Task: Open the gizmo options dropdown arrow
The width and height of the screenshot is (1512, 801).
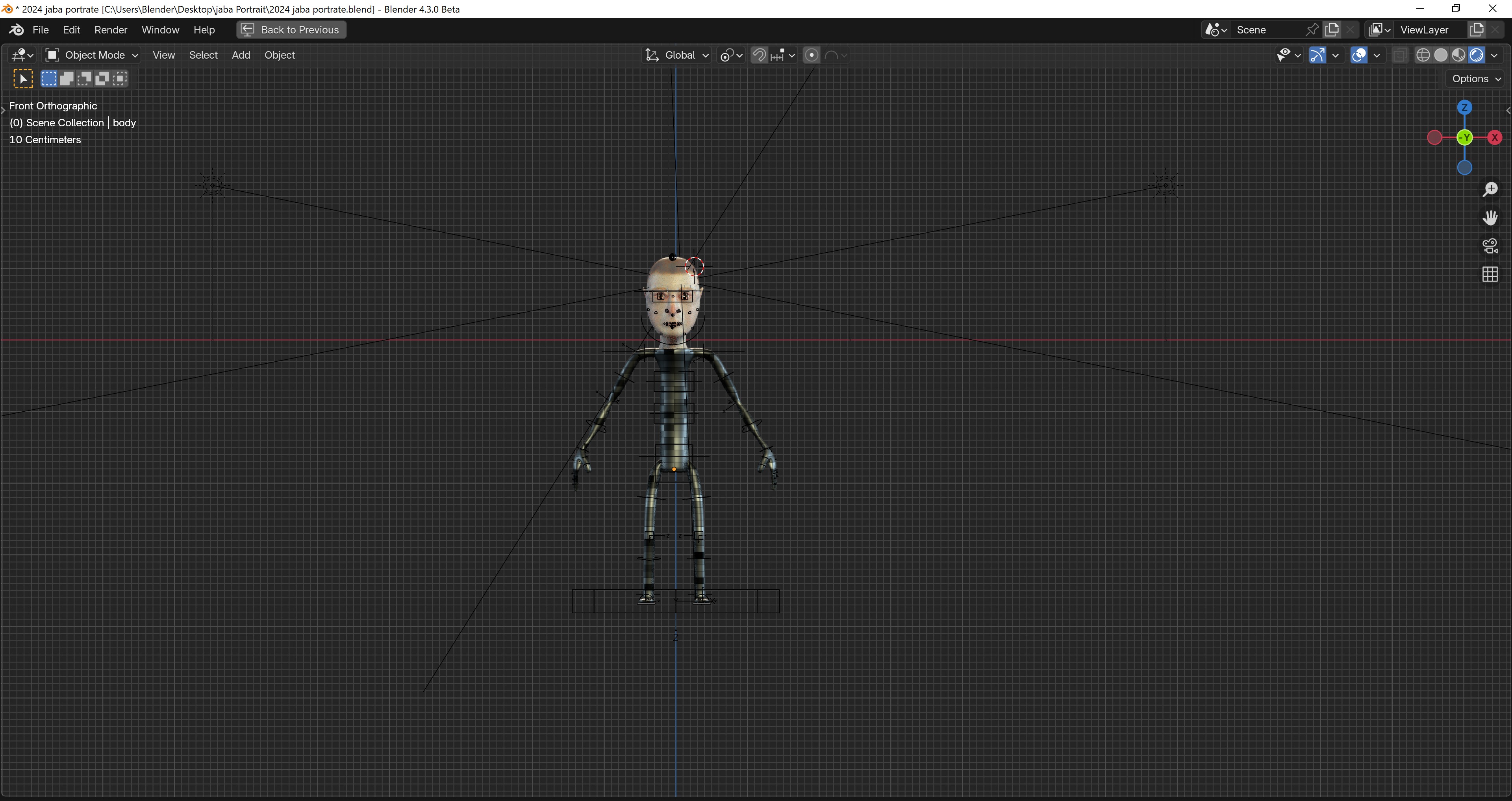Action: (x=1335, y=55)
